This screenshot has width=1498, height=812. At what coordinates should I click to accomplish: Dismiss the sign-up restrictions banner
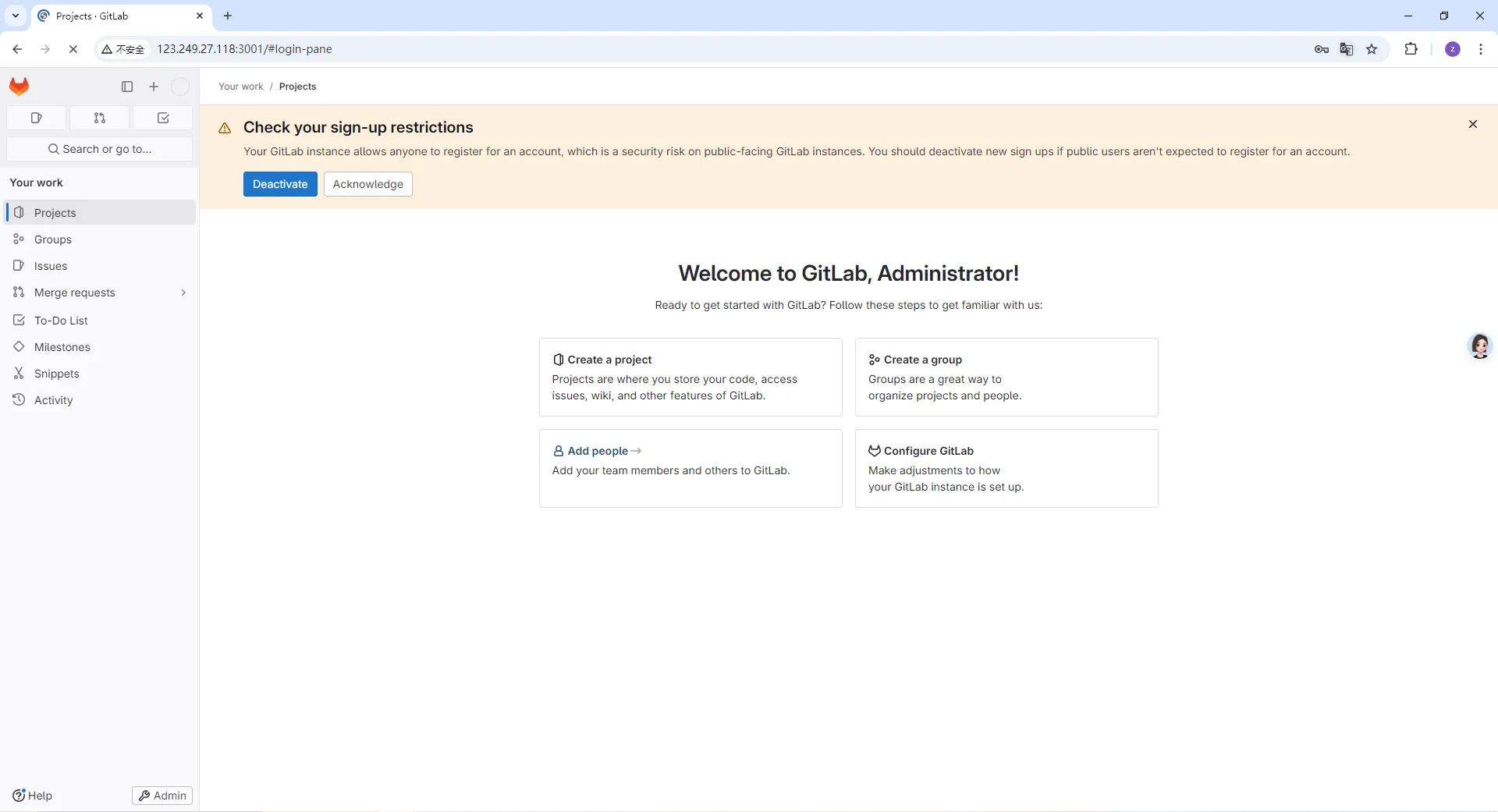click(1473, 124)
